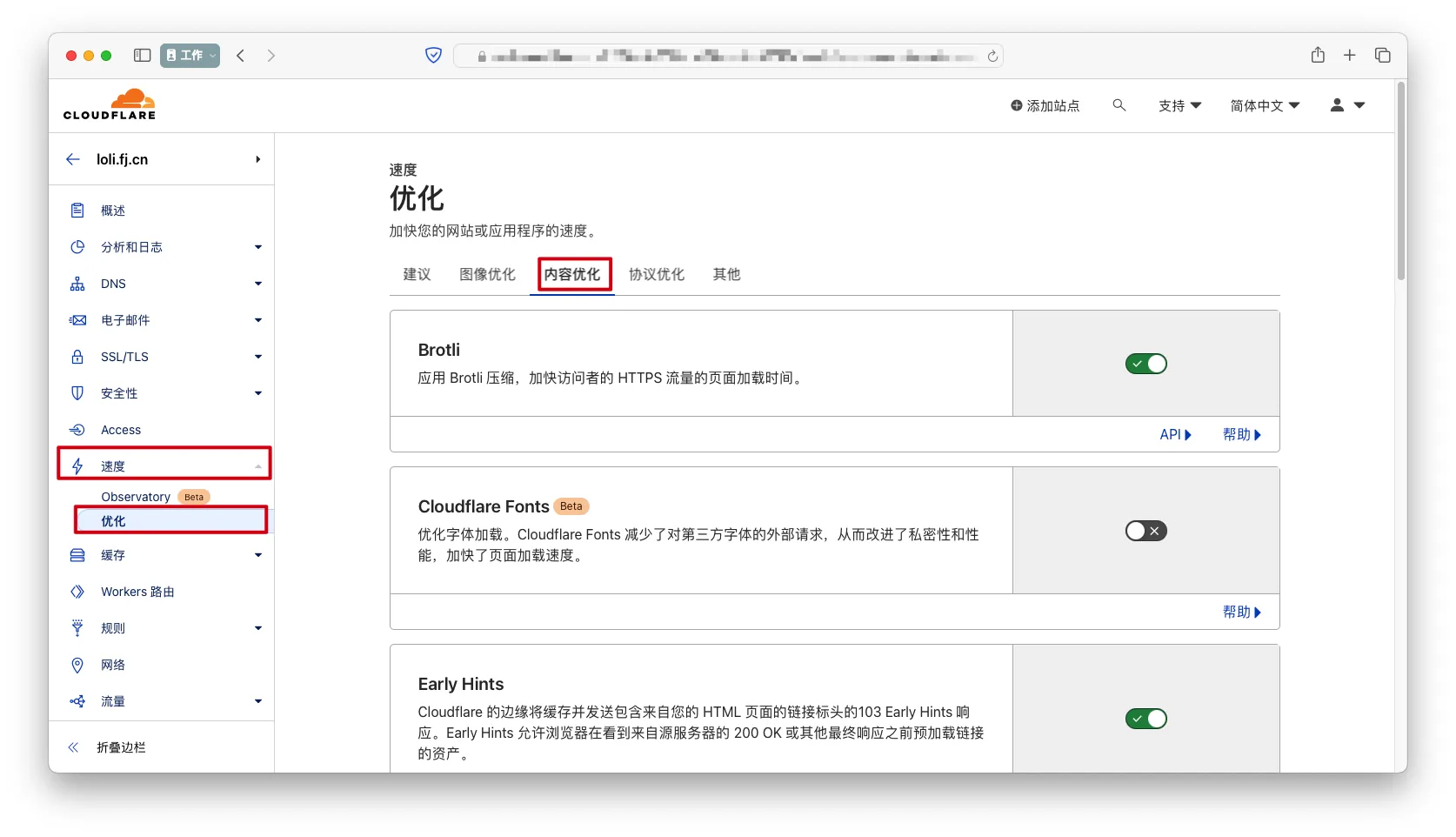Viewport: 1456px width, 837px height.
Task: Expand the 安全性 submenu arrow
Action: point(258,393)
